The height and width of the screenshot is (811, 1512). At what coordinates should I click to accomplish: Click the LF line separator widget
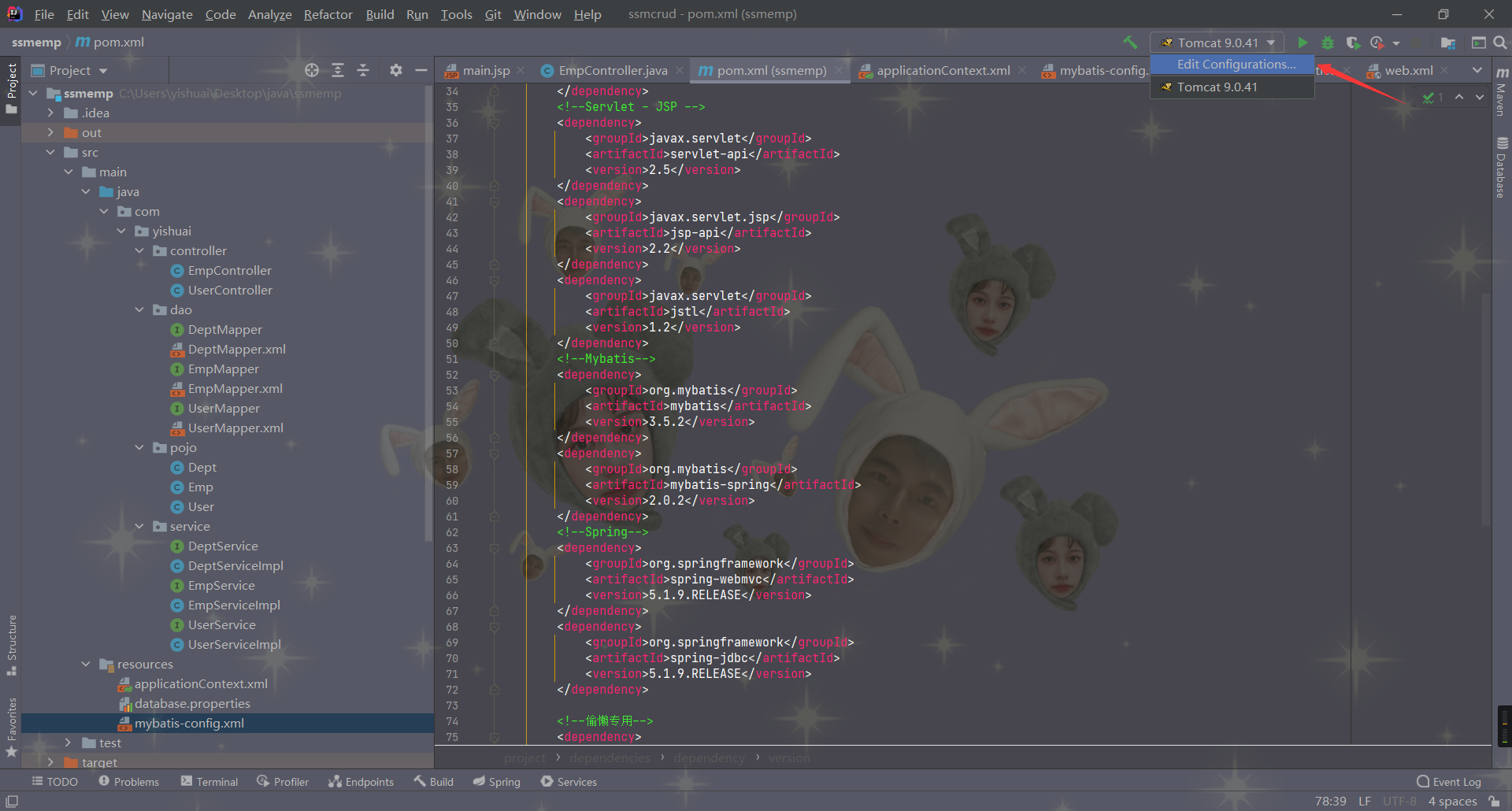1365,801
